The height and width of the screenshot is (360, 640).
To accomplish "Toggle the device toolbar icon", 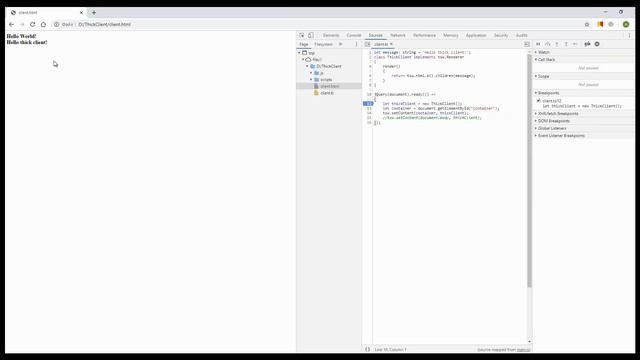I will pos(311,36).
